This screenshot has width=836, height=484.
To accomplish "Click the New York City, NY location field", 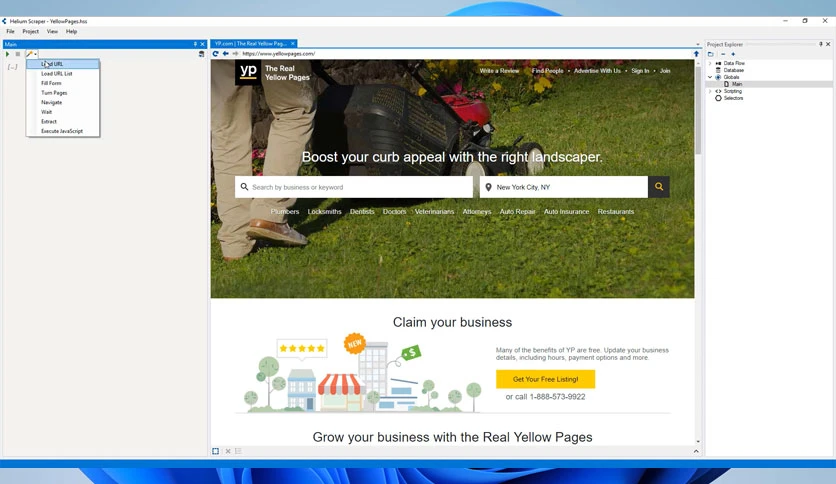I will (x=564, y=187).
